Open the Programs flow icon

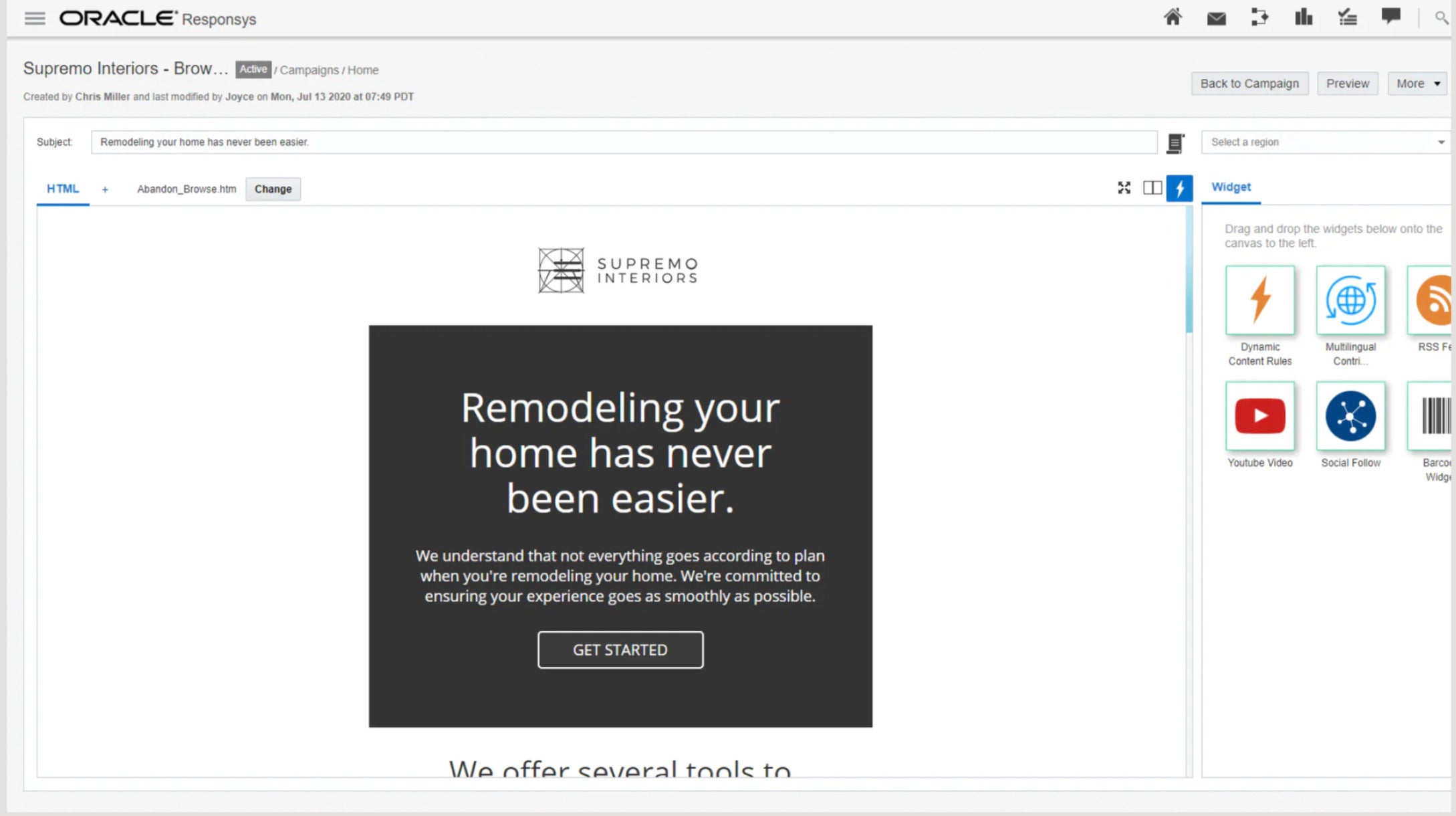tap(1259, 17)
